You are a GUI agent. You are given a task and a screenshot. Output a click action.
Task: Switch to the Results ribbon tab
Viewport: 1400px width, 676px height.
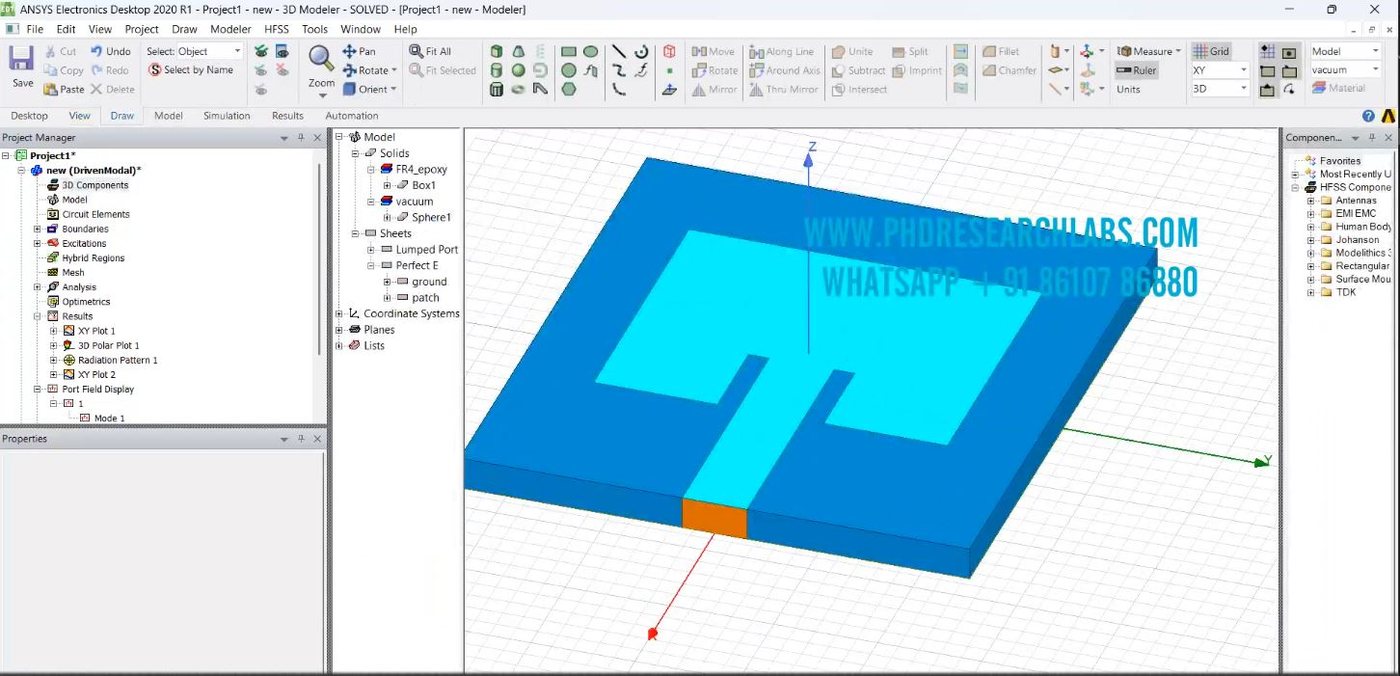pos(288,116)
